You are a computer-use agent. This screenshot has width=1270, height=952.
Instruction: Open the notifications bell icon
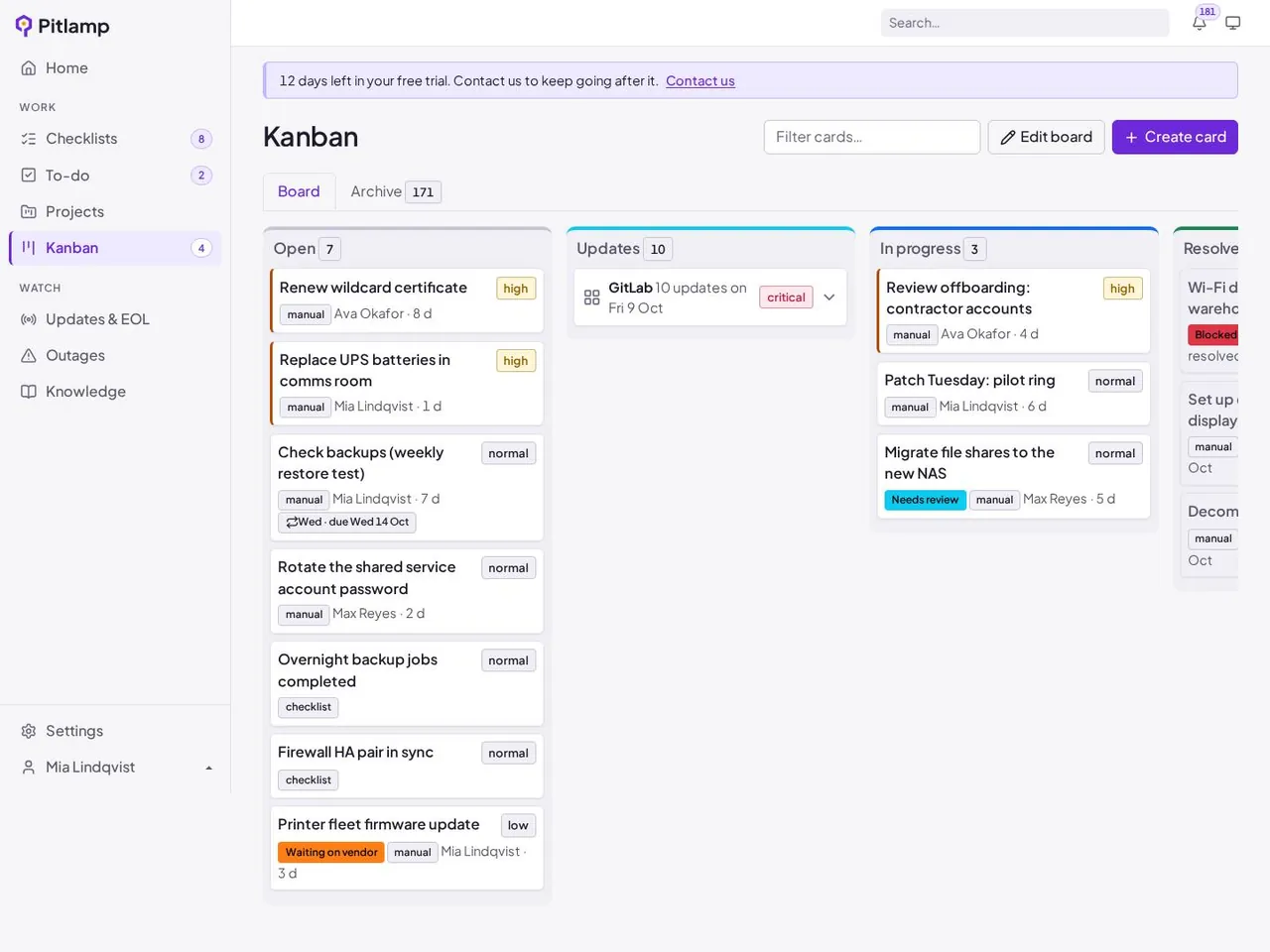tap(1200, 23)
